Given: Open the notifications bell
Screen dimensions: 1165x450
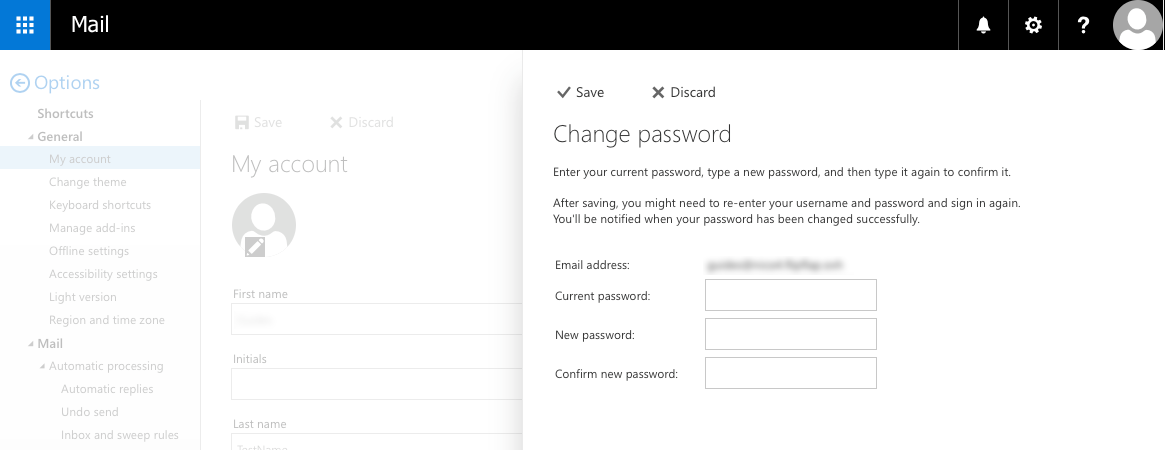Looking at the screenshot, I should (x=983, y=25).
